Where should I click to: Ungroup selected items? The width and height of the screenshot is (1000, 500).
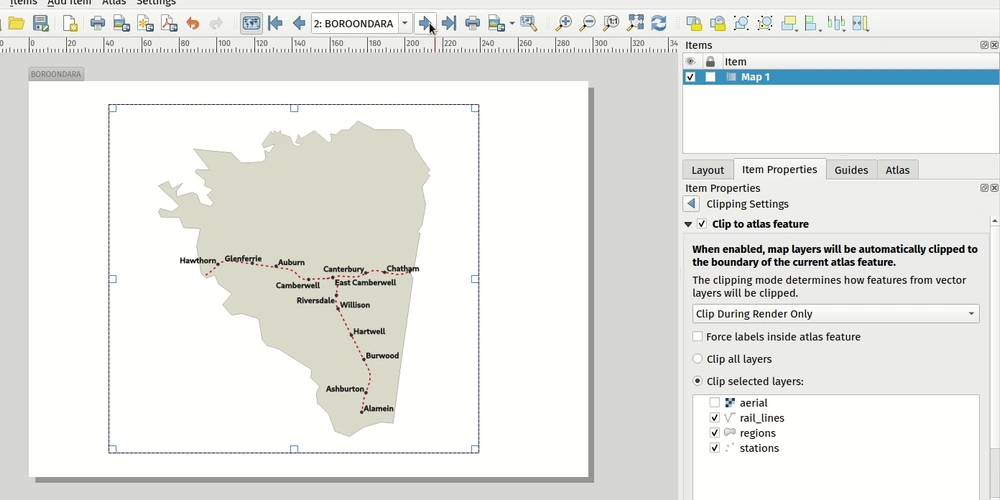pyautogui.click(x=765, y=24)
